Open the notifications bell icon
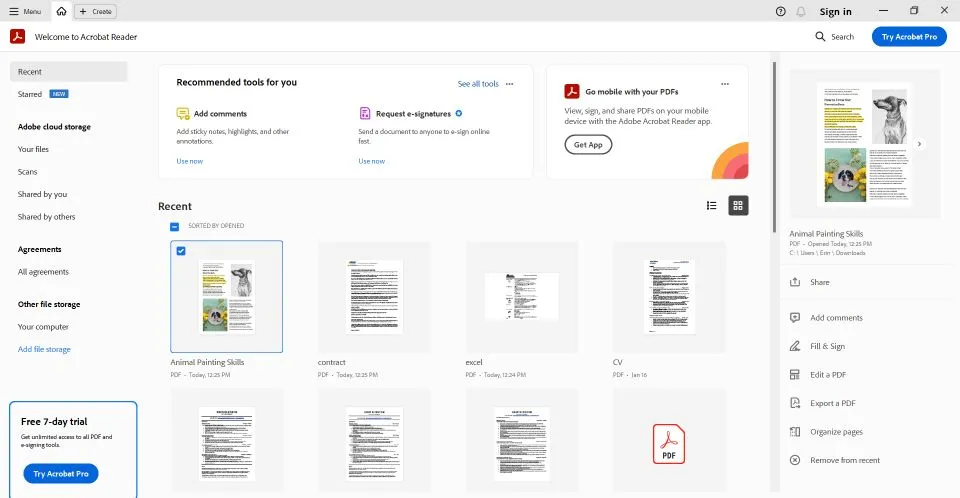This screenshot has height=498, width=960. click(x=801, y=11)
